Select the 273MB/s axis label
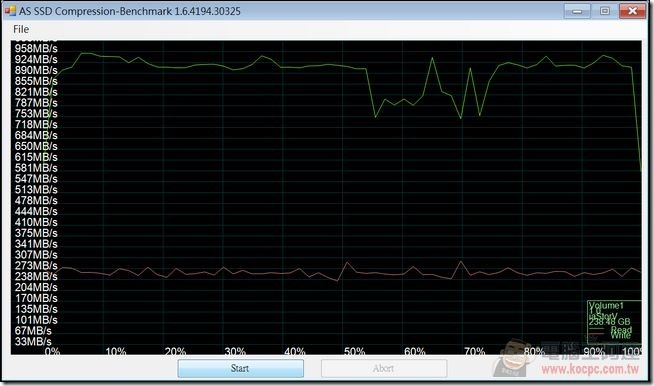 pos(36,265)
